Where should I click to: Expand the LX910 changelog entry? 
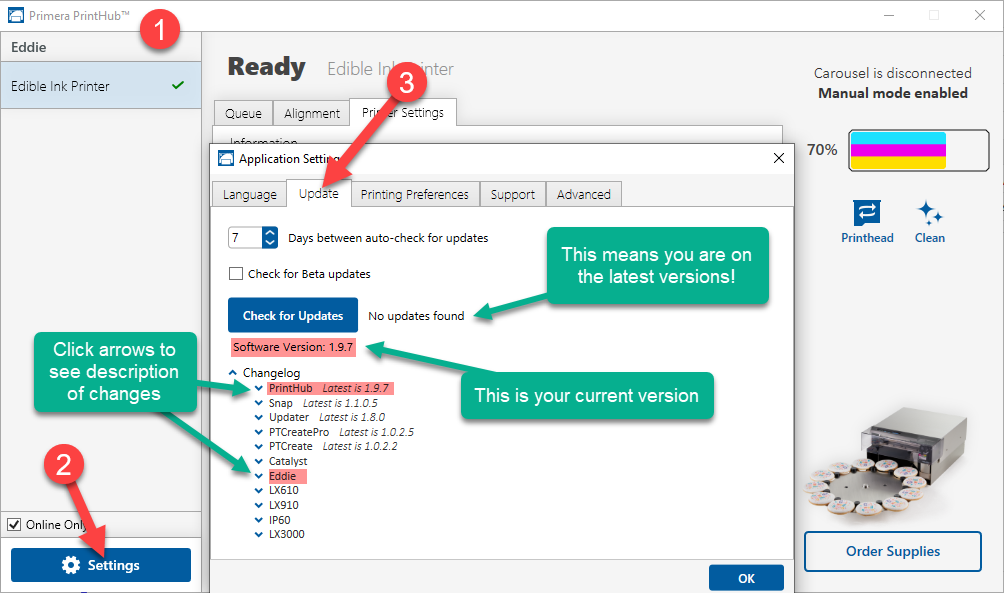coord(259,505)
